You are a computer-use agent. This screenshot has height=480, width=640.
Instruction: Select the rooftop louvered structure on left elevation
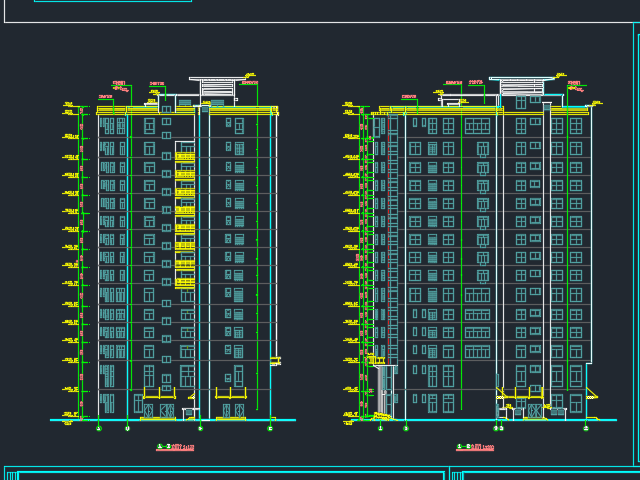click(212, 88)
